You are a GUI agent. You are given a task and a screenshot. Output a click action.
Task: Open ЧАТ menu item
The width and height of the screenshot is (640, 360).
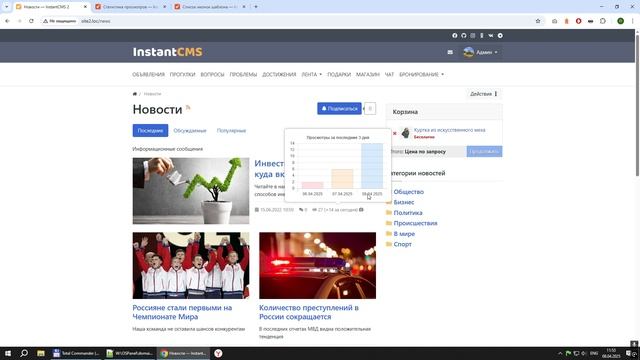389,74
